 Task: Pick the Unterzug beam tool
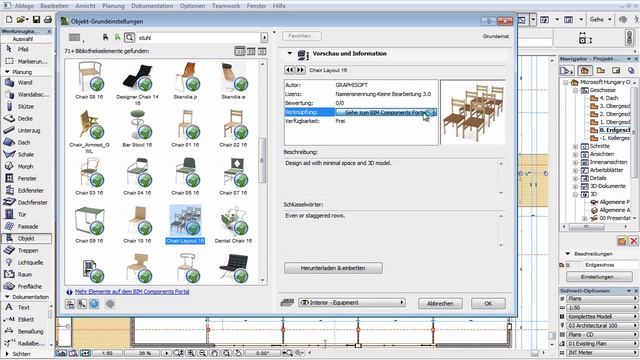(29, 130)
